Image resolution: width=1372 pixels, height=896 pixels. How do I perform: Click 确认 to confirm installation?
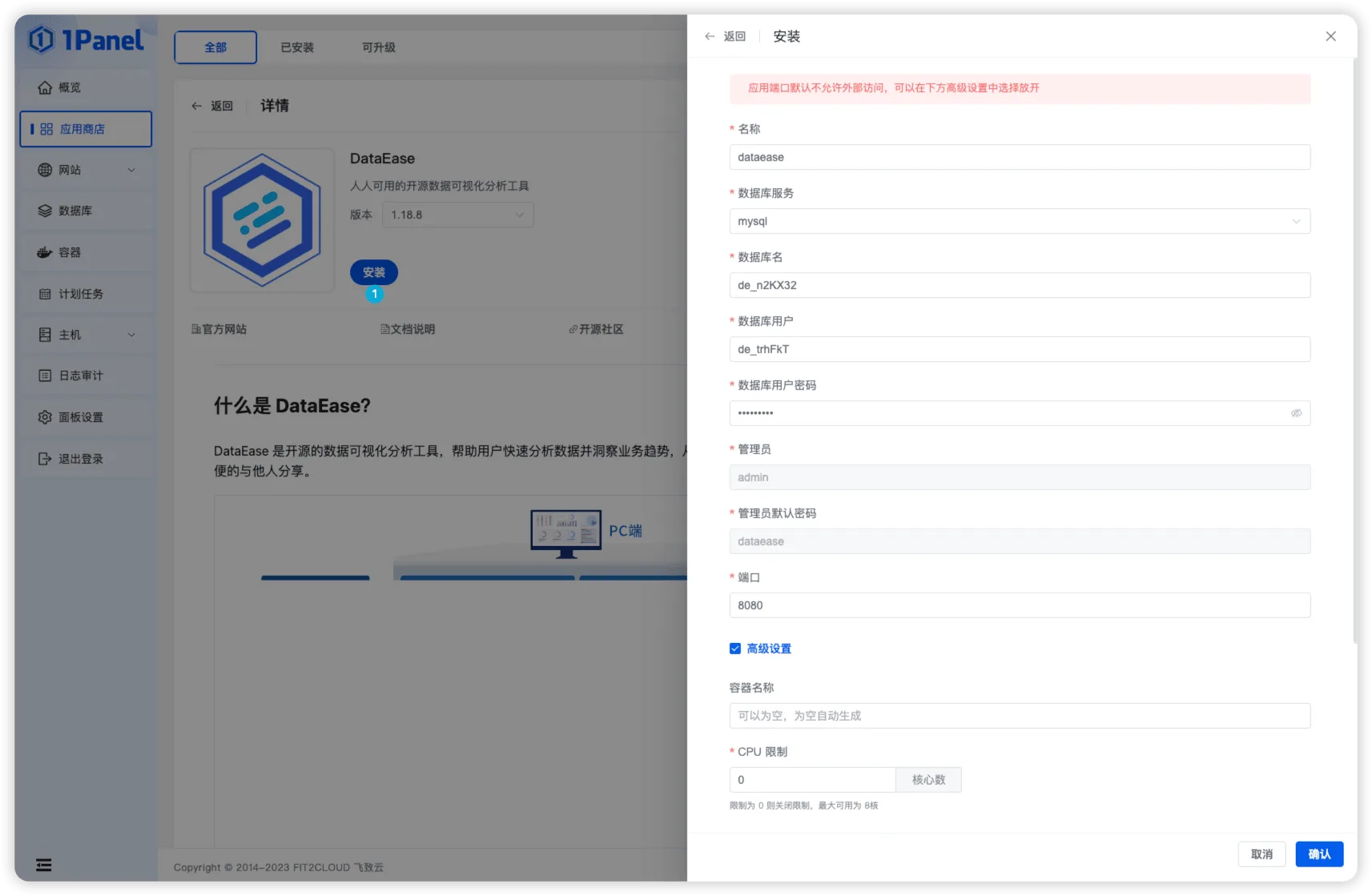click(x=1319, y=854)
